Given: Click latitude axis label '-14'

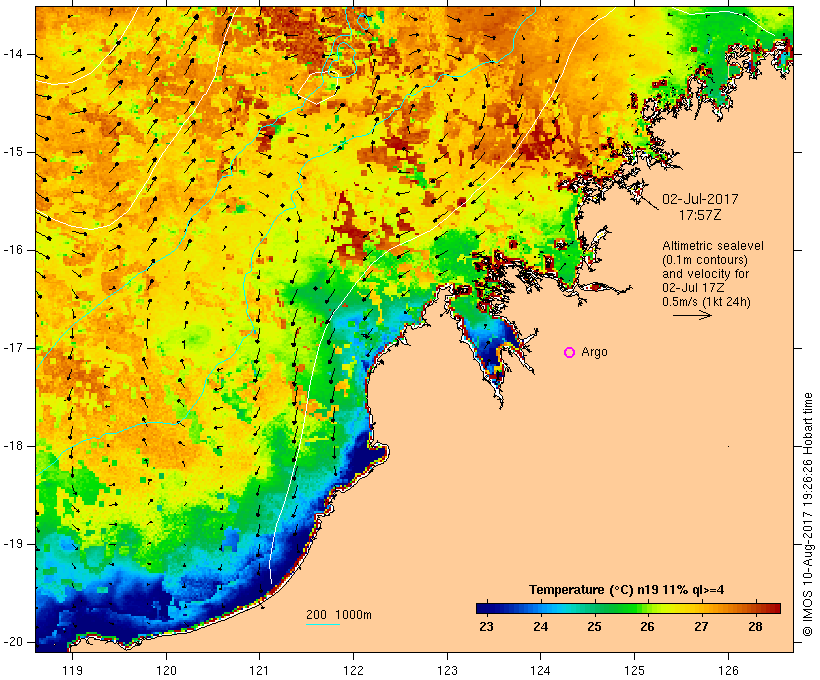Looking at the screenshot, I should pos(13,54).
